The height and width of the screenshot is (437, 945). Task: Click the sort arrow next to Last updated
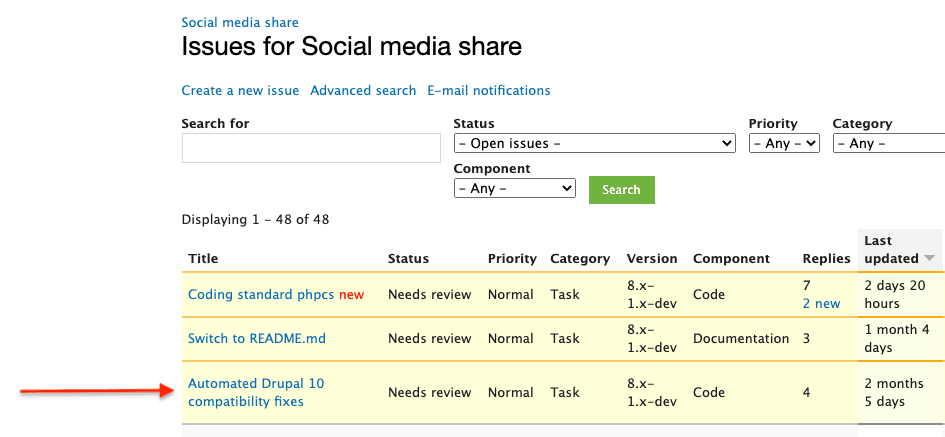pyautogui.click(x=929, y=259)
